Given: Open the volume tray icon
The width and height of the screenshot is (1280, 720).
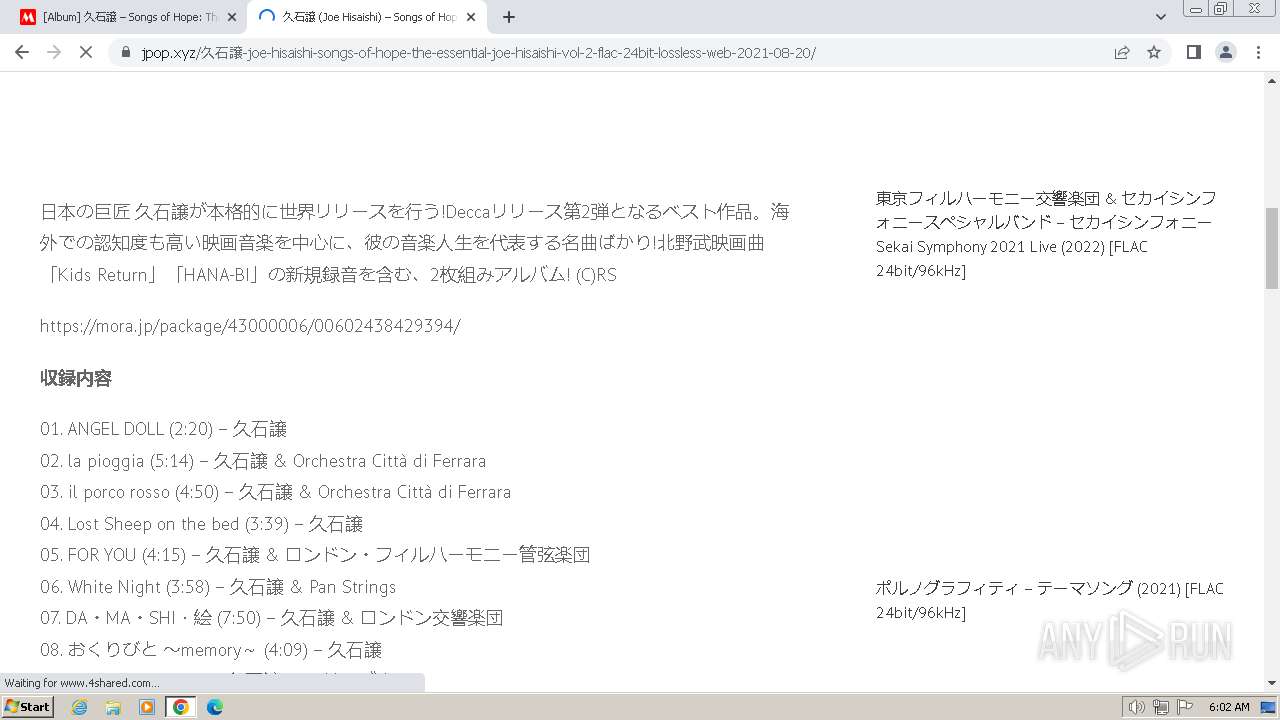Looking at the screenshot, I should (x=1136, y=707).
